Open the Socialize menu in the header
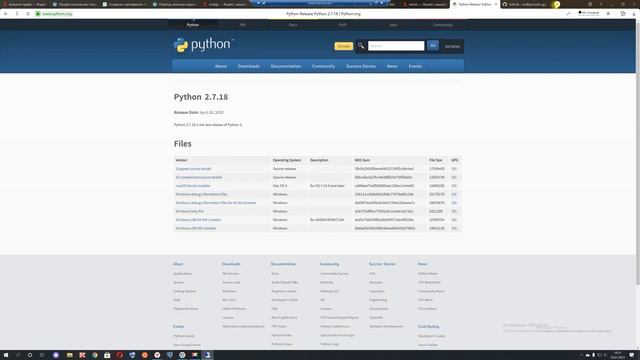The width and height of the screenshot is (640, 360). 452,46
